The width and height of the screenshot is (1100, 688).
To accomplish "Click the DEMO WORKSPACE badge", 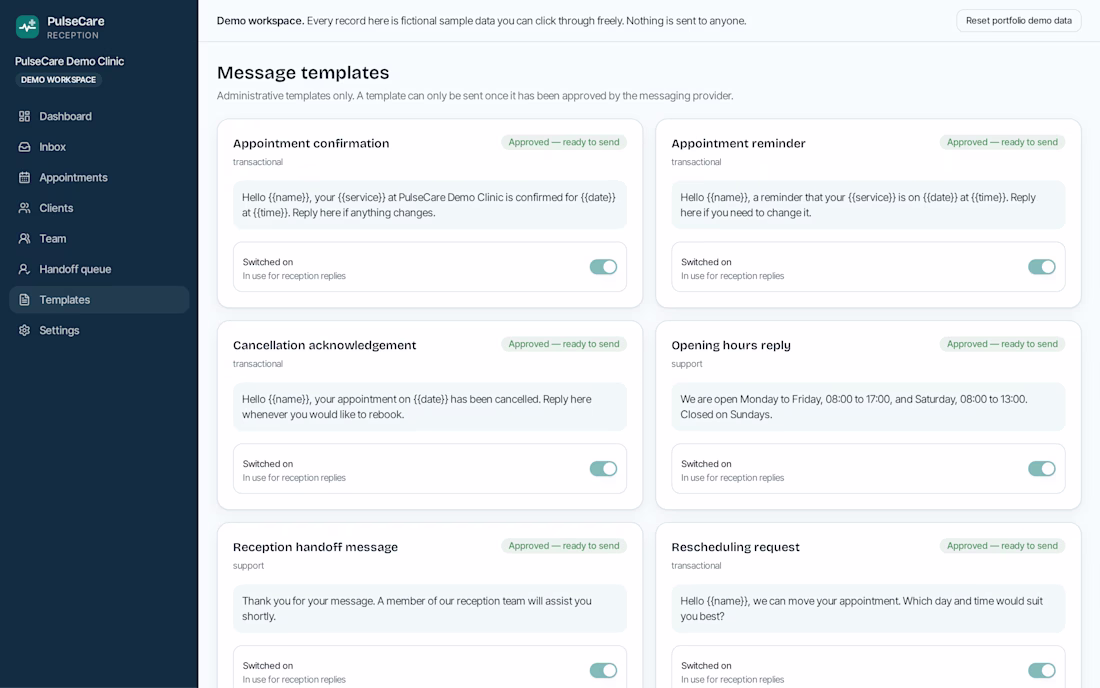I will pos(58,80).
